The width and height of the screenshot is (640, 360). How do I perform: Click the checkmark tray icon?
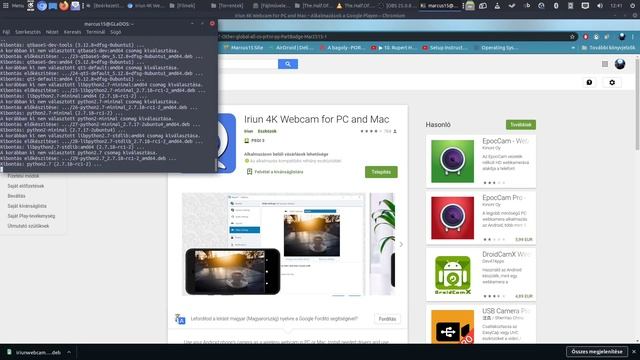coord(512,6)
